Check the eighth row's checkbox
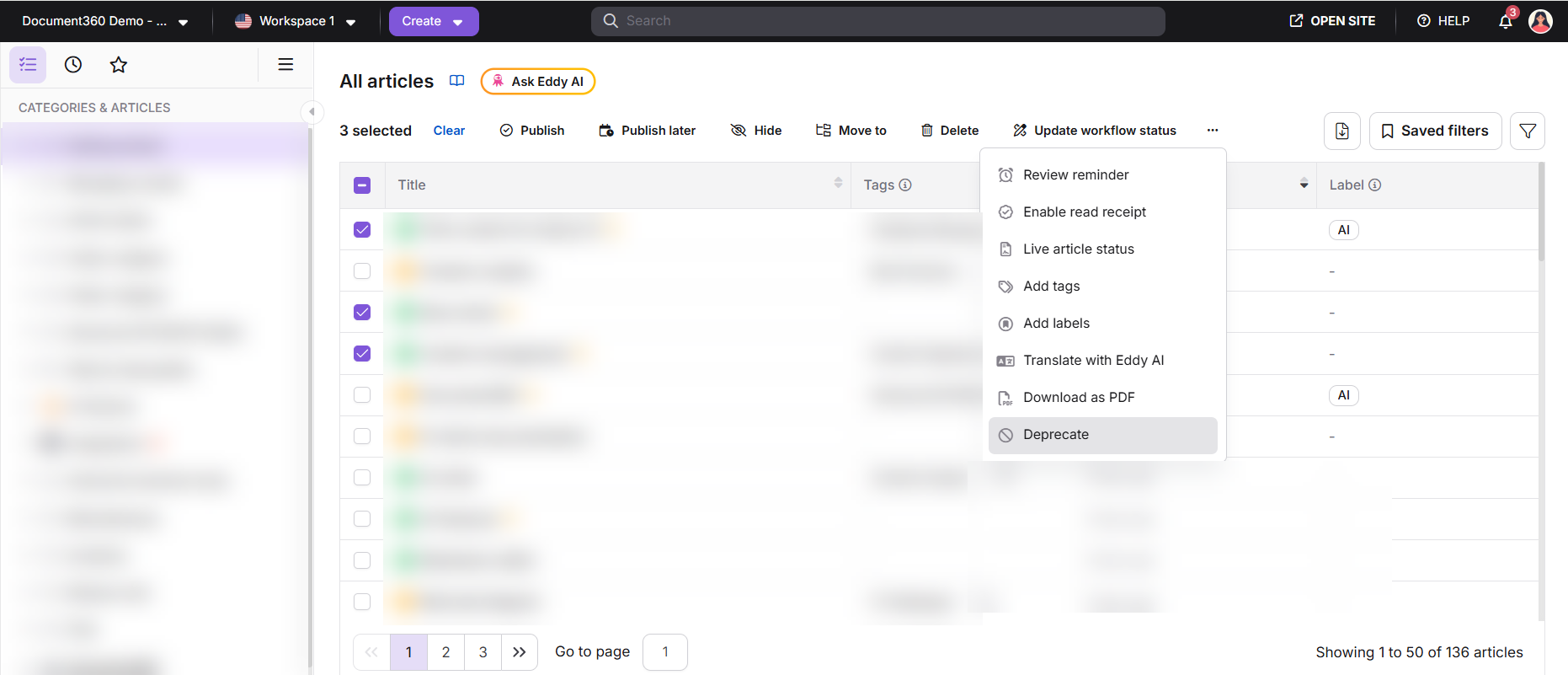This screenshot has height=675, width=1568. tap(362, 519)
